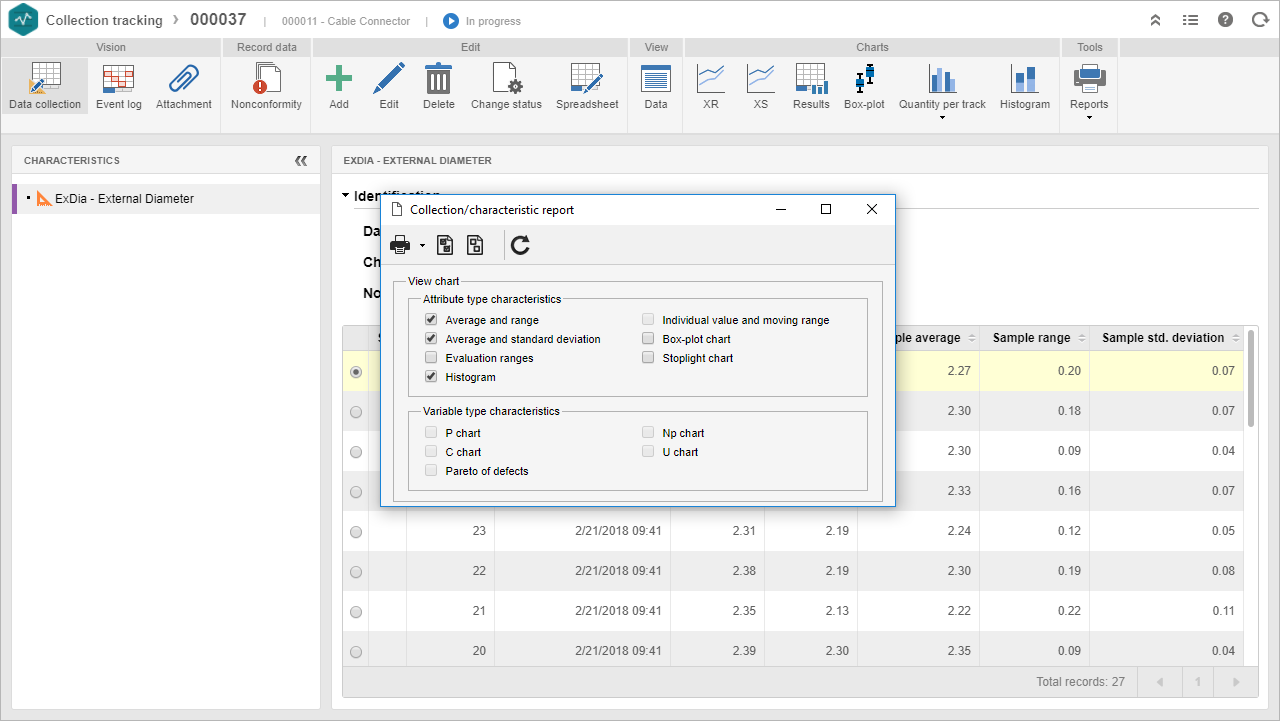Collapse the header with double up arrows
The height and width of the screenshot is (721, 1280).
[1155, 20]
